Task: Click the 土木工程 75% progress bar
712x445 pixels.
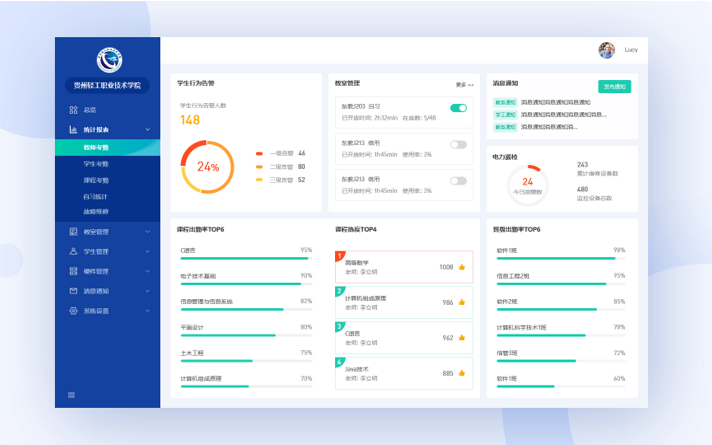Action: (246, 361)
